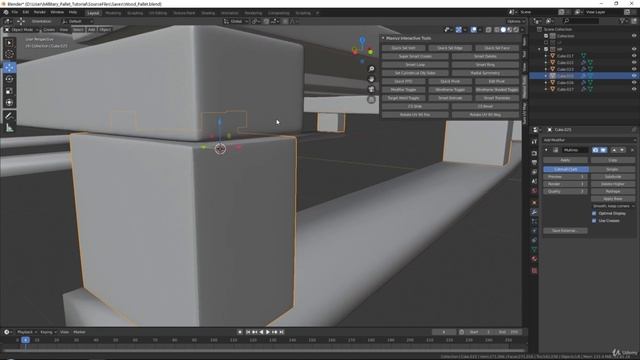Choose the Measure tool in left toolbar
Viewport: 640px width, 360px height.
(x=9, y=129)
